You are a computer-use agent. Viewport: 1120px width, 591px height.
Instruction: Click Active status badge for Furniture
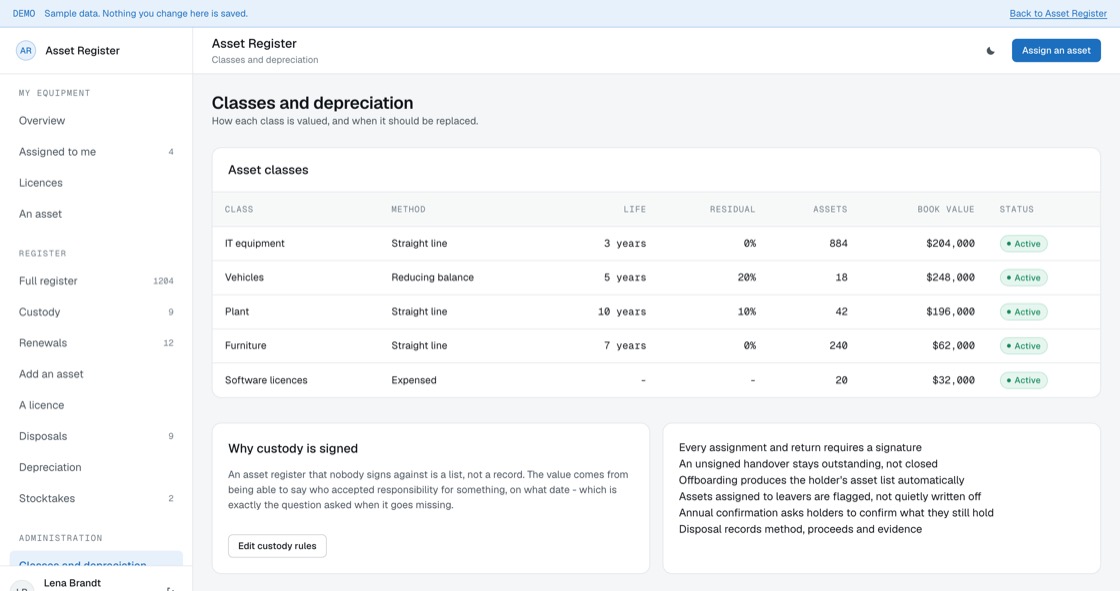pos(1024,346)
